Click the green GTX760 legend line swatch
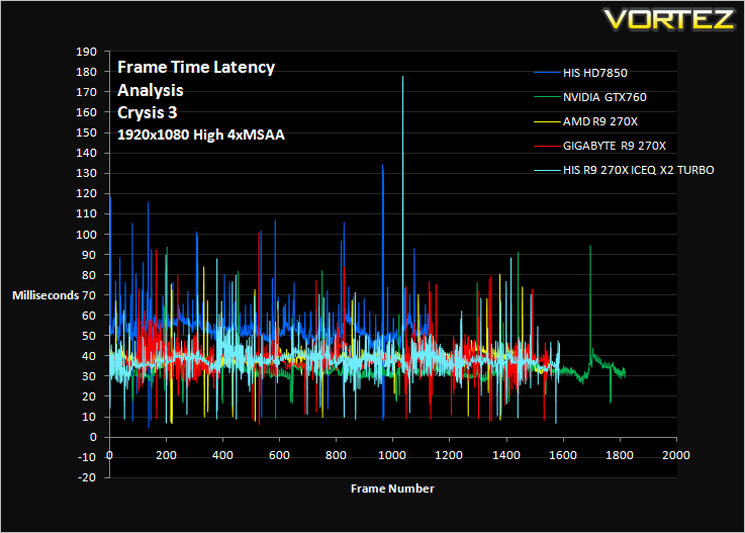 547,97
